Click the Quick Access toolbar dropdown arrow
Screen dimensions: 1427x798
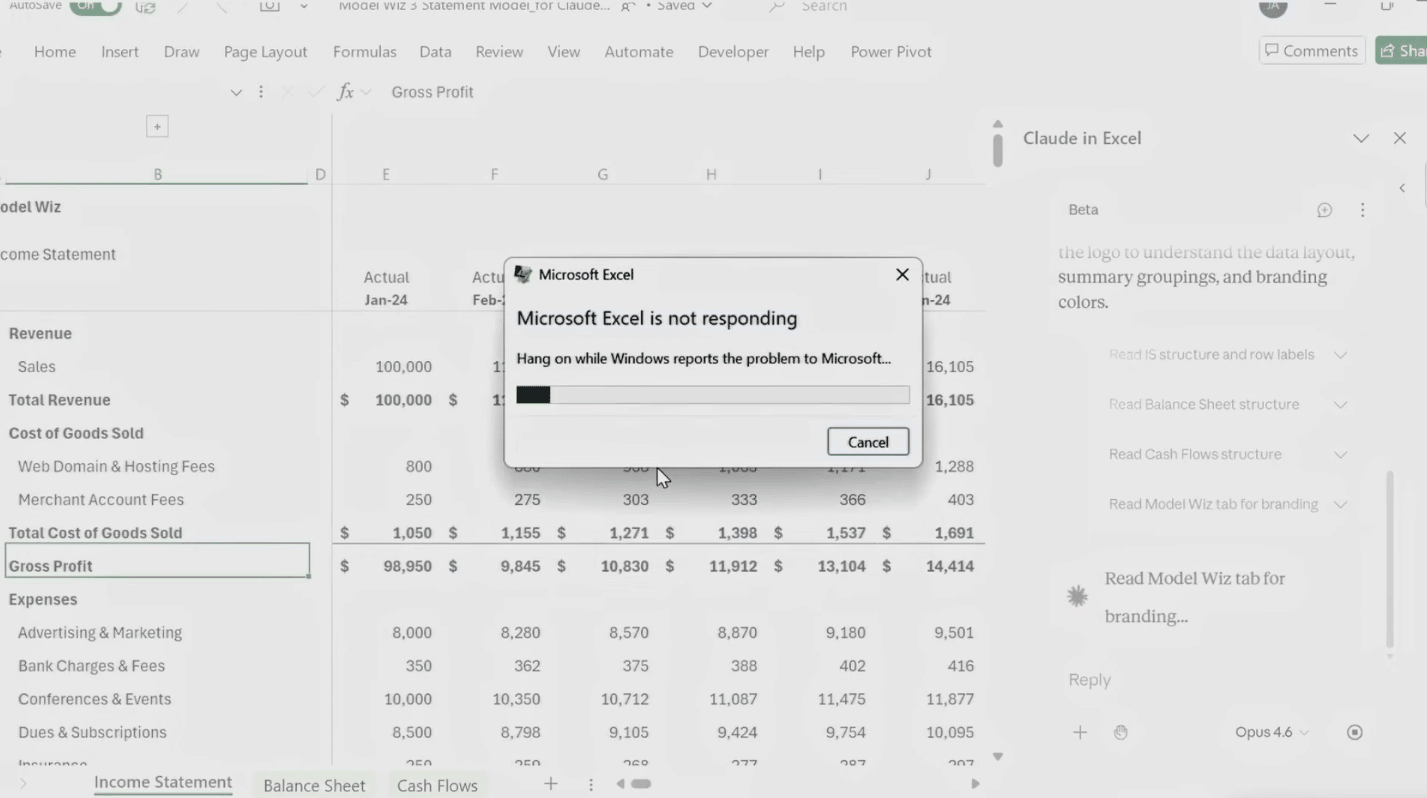click(x=304, y=6)
